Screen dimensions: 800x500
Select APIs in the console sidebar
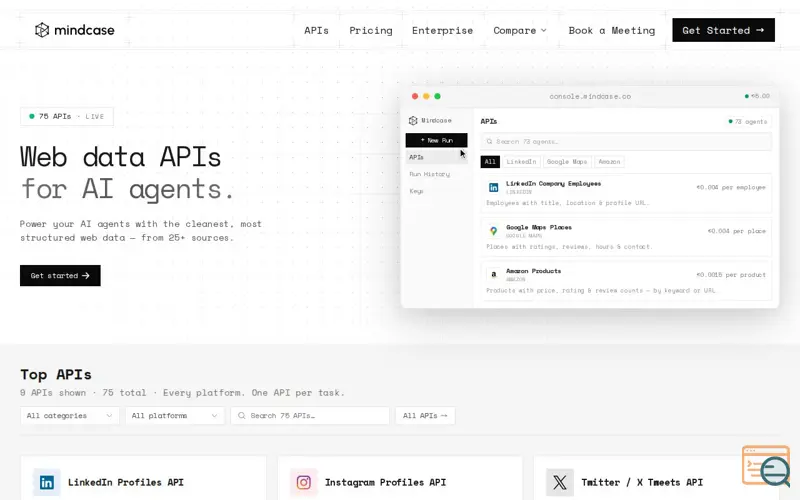point(436,157)
